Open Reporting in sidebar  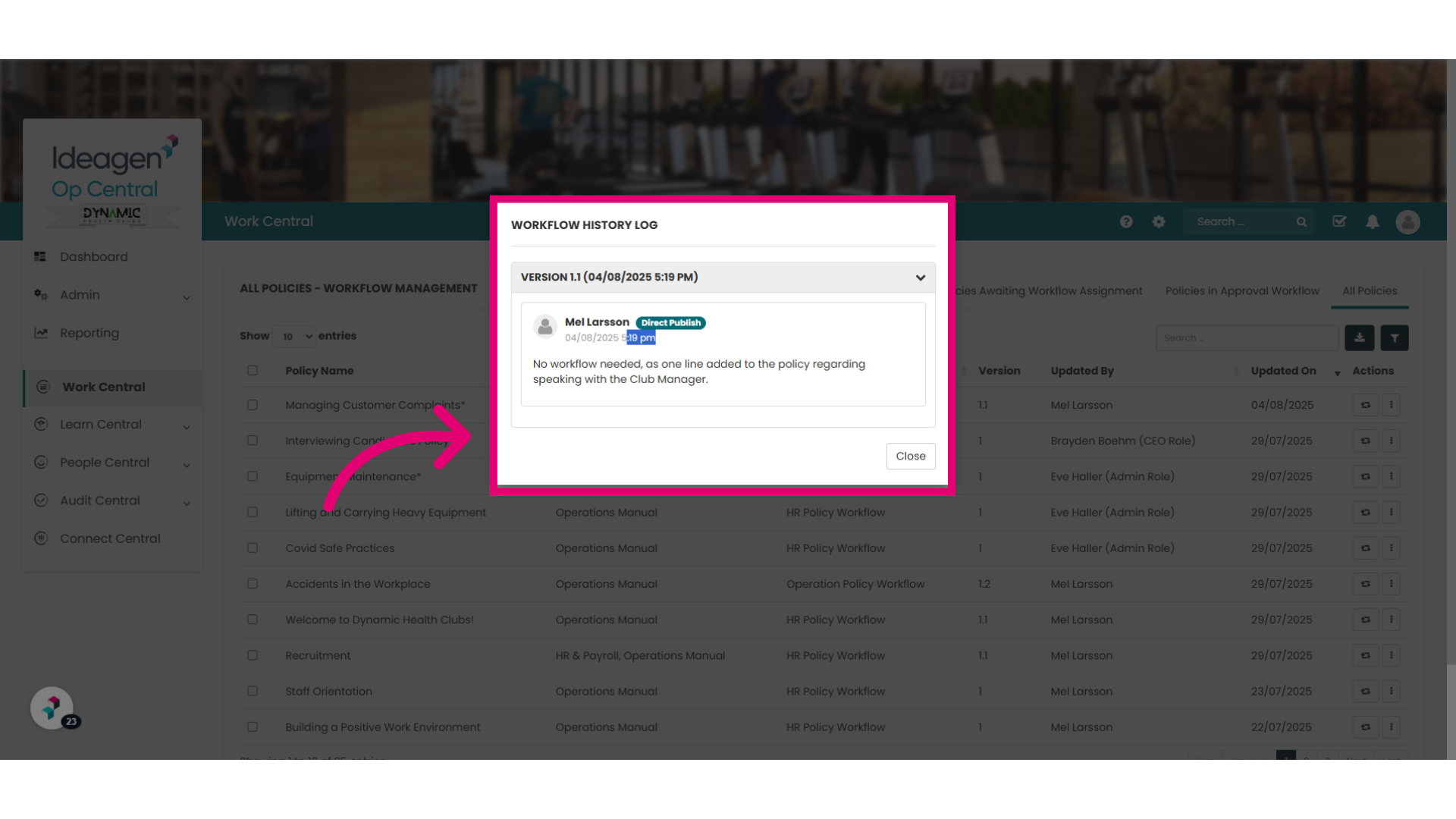[89, 333]
